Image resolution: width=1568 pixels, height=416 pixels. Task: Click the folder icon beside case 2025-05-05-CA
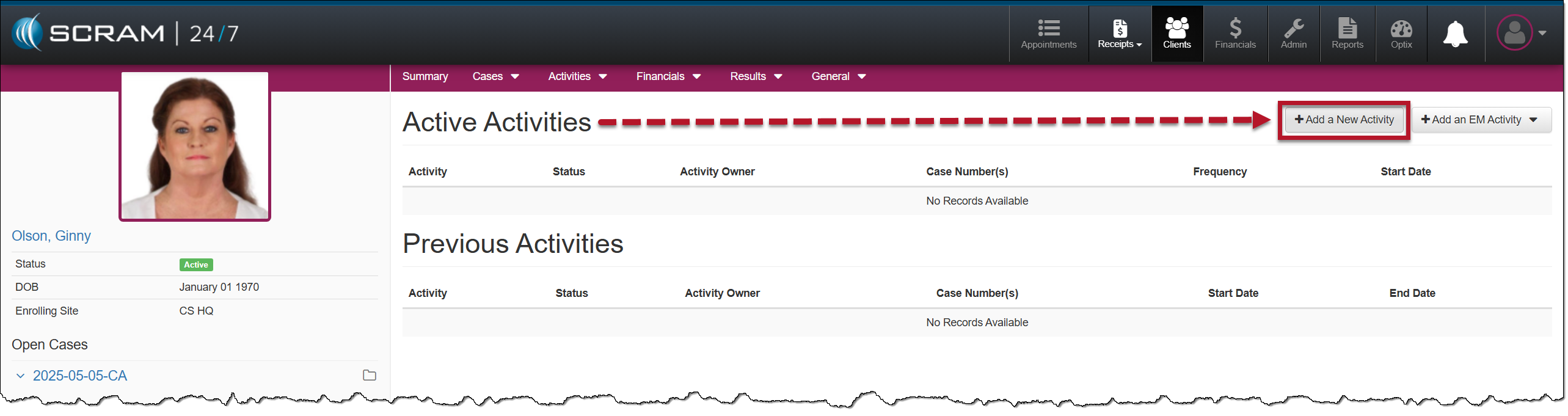point(369,375)
